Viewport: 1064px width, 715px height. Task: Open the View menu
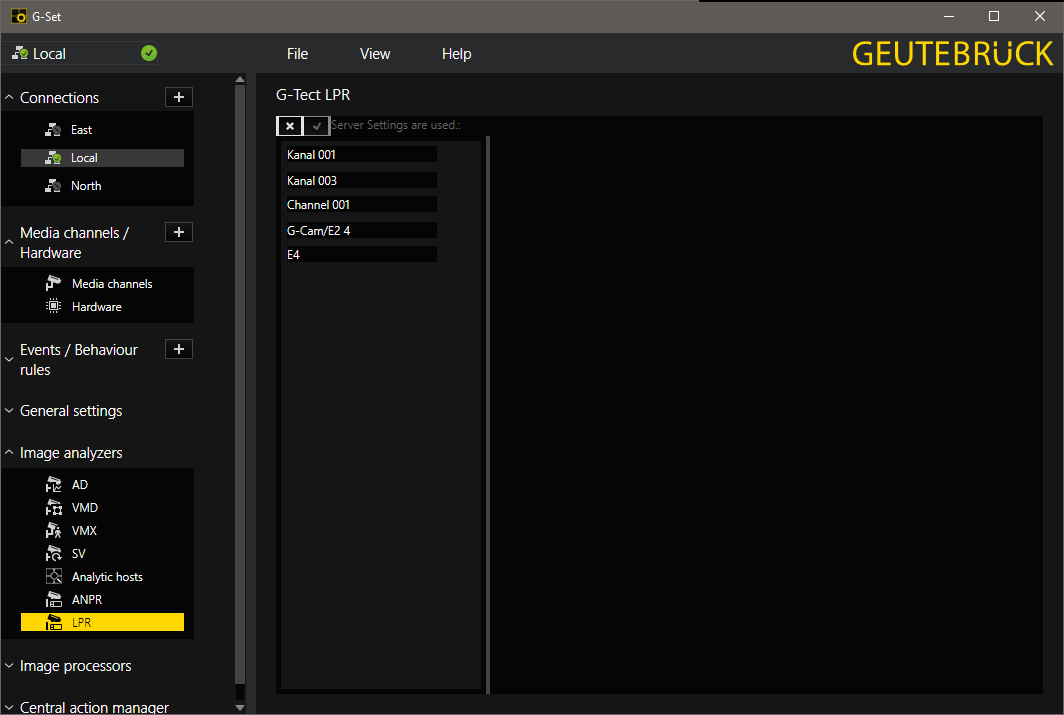tap(375, 54)
